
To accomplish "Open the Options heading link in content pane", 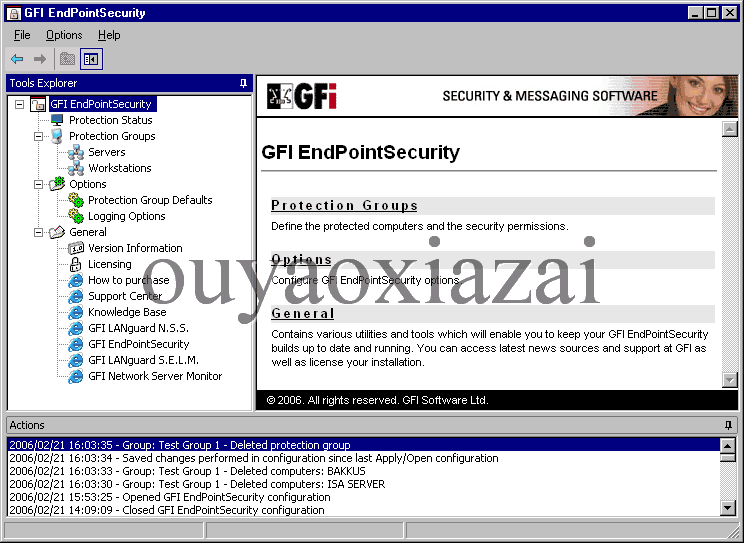I will click(x=301, y=260).
